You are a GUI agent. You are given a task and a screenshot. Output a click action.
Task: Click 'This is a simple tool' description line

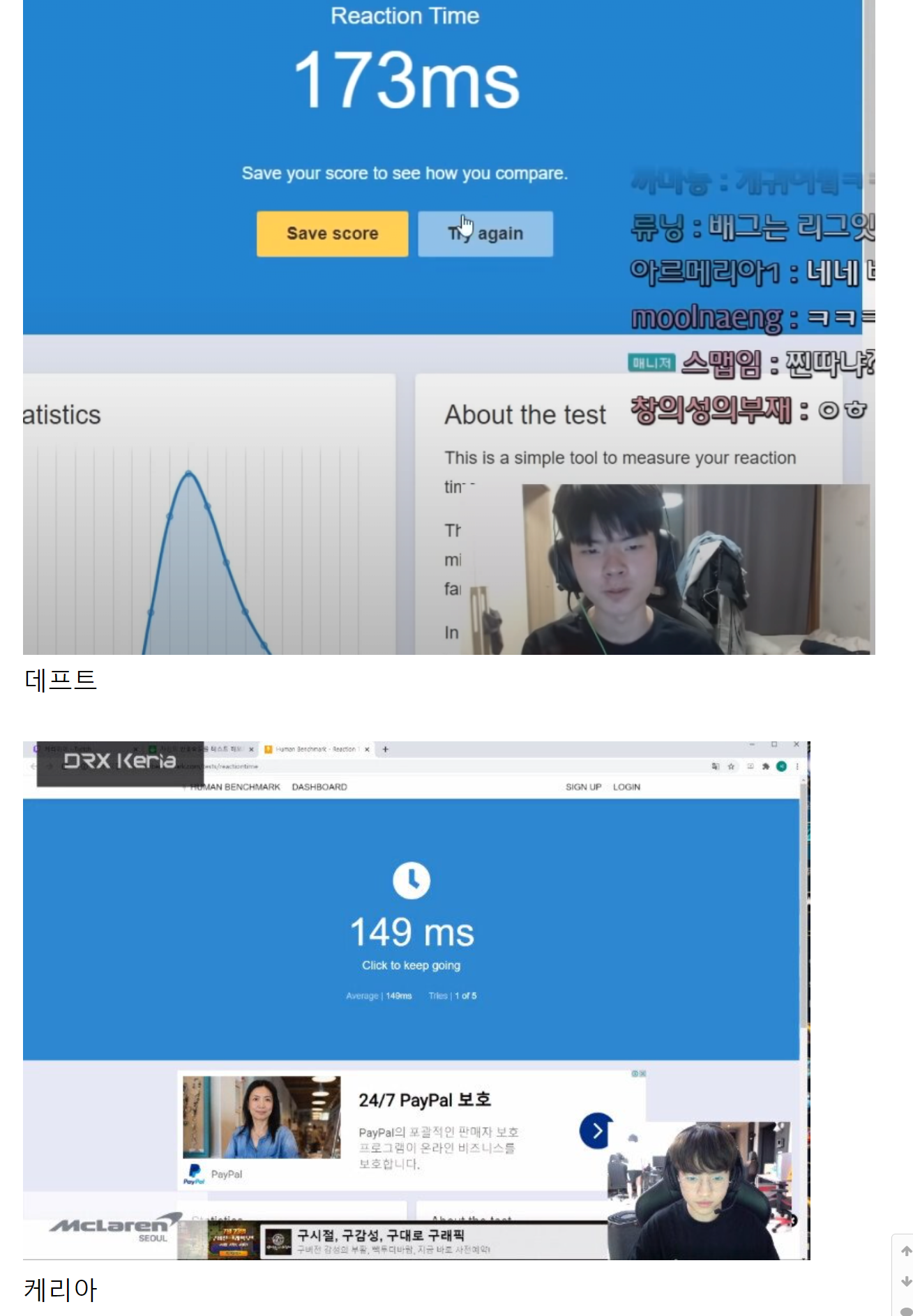click(620, 457)
